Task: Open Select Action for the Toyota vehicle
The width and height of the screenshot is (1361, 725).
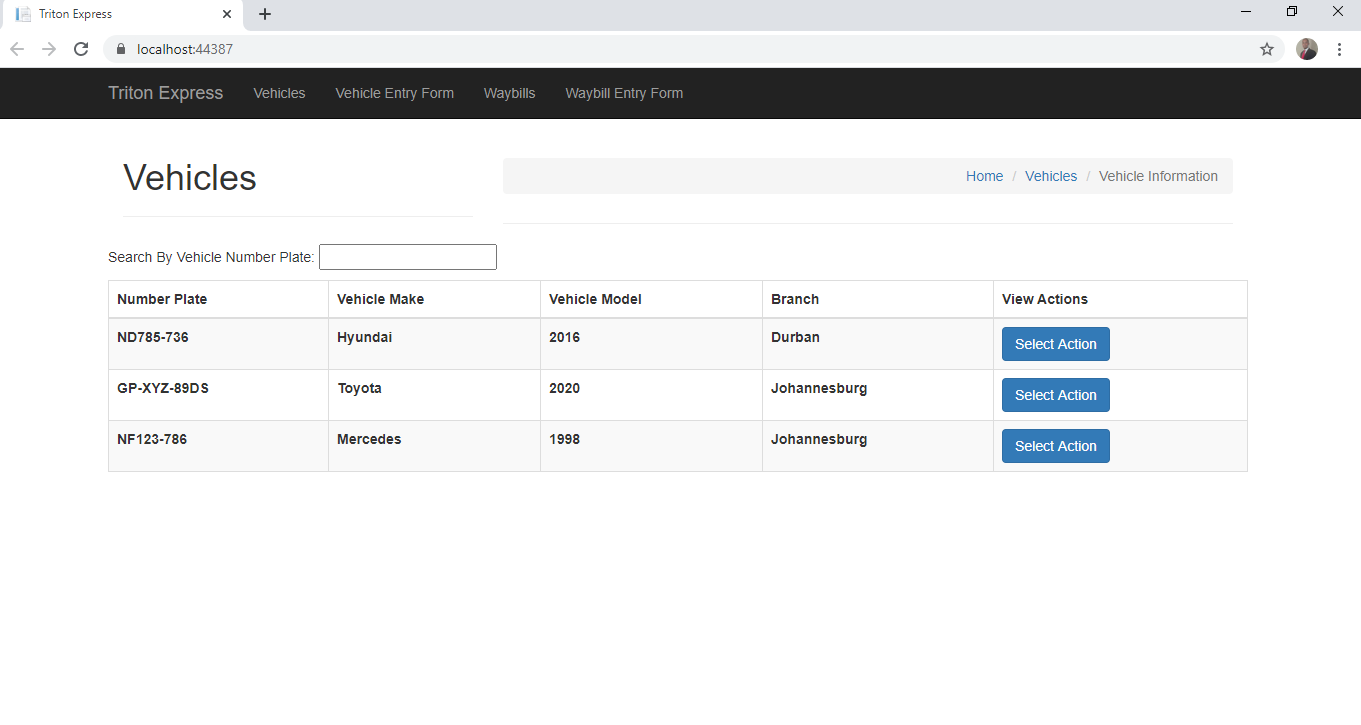Action: point(1055,394)
